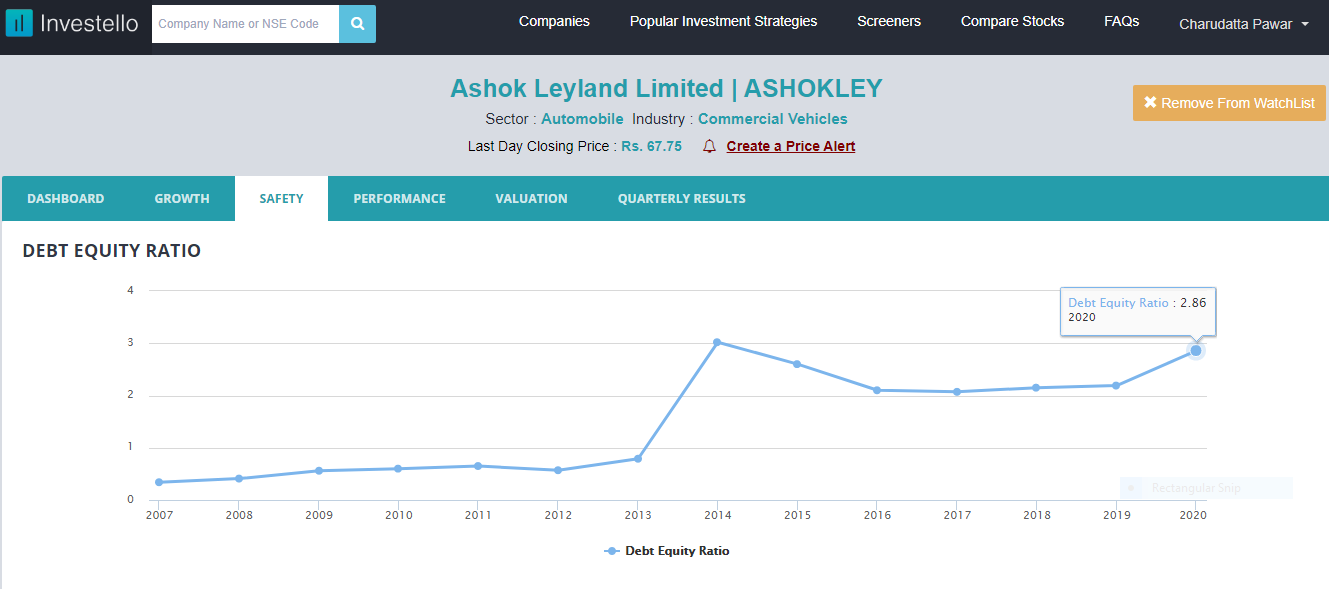
Task: Click the Automobile sector link
Action: point(582,119)
